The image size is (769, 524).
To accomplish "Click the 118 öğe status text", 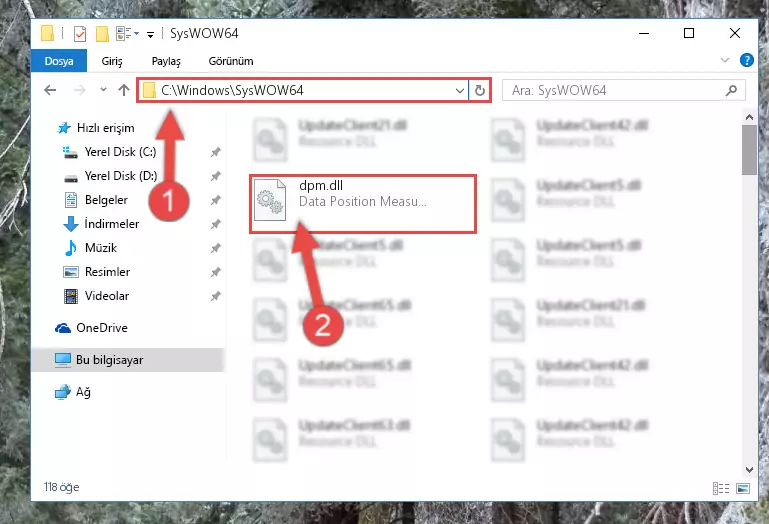I will (61, 487).
